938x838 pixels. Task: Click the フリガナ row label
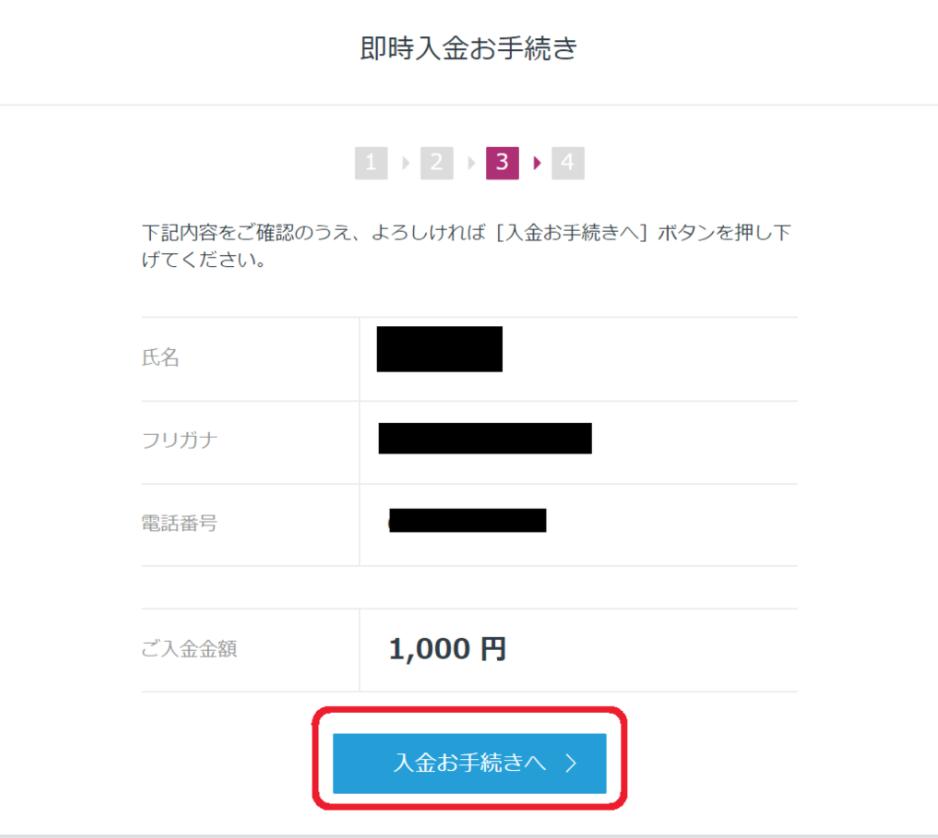click(x=179, y=440)
